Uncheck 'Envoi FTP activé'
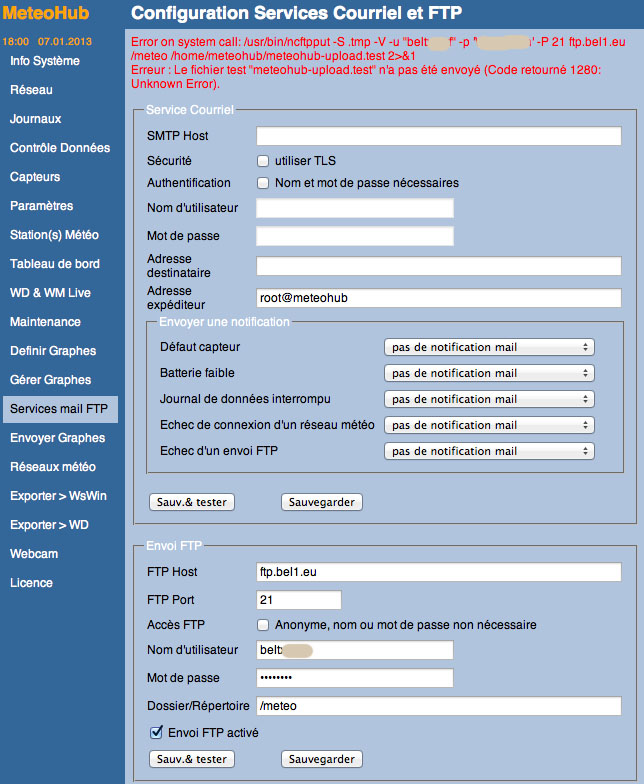 coord(155,733)
